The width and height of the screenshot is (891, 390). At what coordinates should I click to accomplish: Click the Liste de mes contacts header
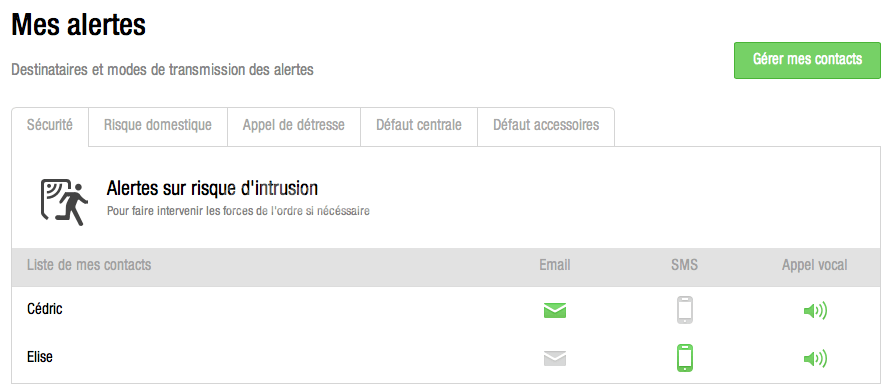tap(89, 265)
